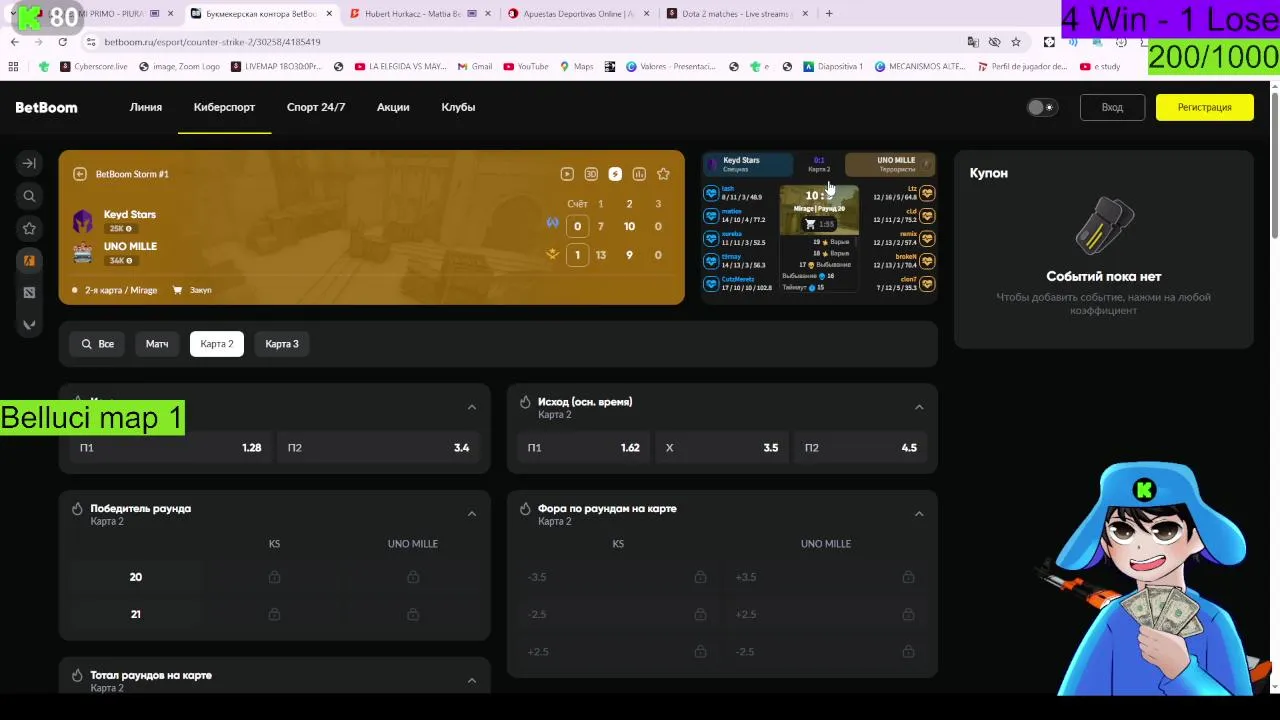
Task: Click fire icon beside Исход (осн. время)
Action: [x=525, y=402]
